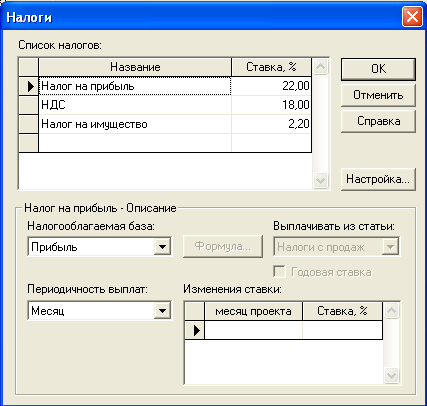Click the tax list scrollbar down arrow
Viewport: 427px width, 406px height.
(x=320, y=181)
